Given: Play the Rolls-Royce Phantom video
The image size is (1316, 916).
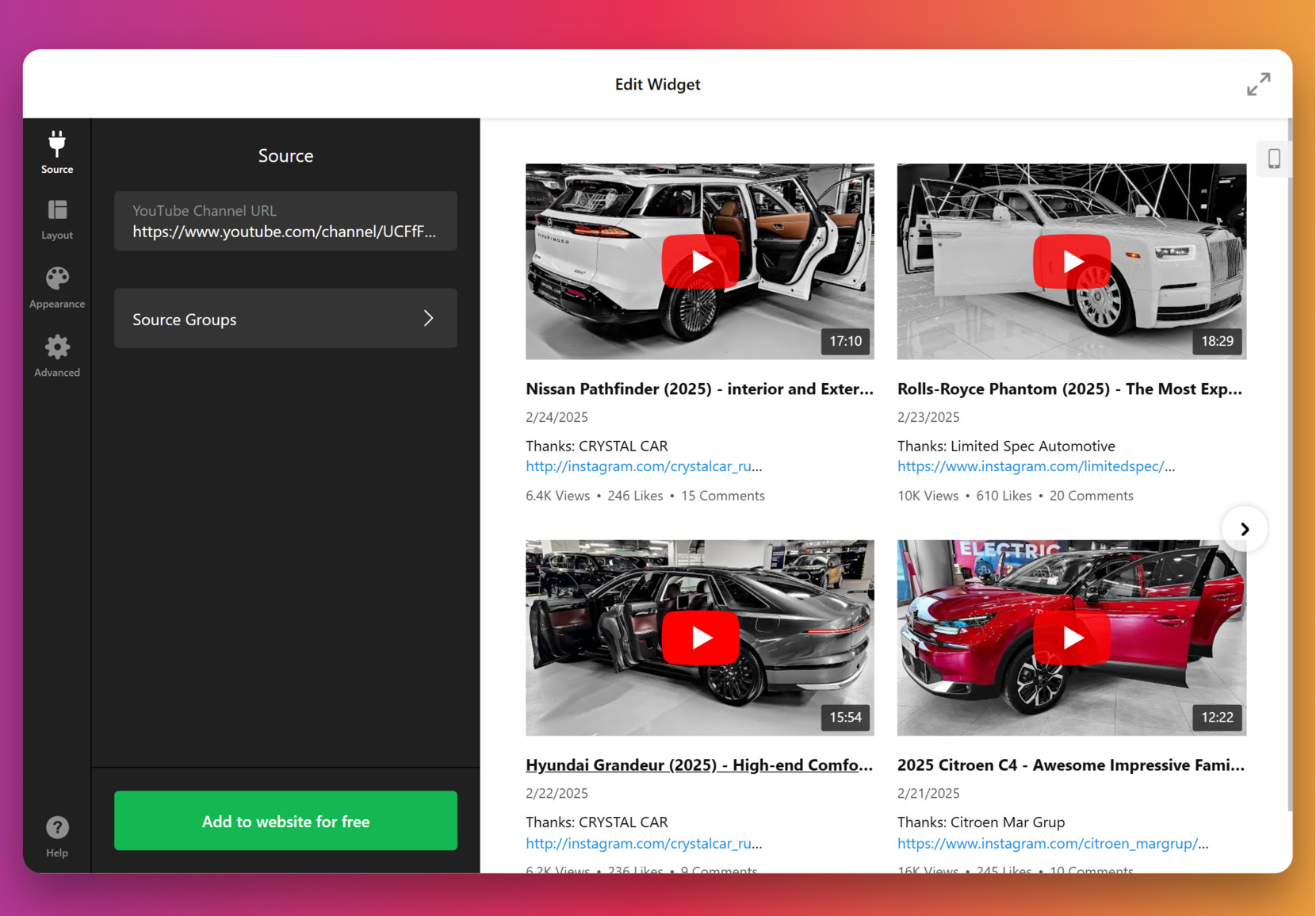Looking at the screenshot, I should (1071, 262).
